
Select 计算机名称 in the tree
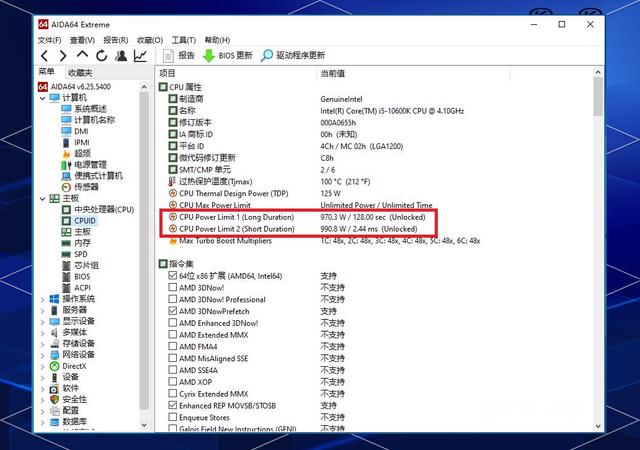click(88, 120)
